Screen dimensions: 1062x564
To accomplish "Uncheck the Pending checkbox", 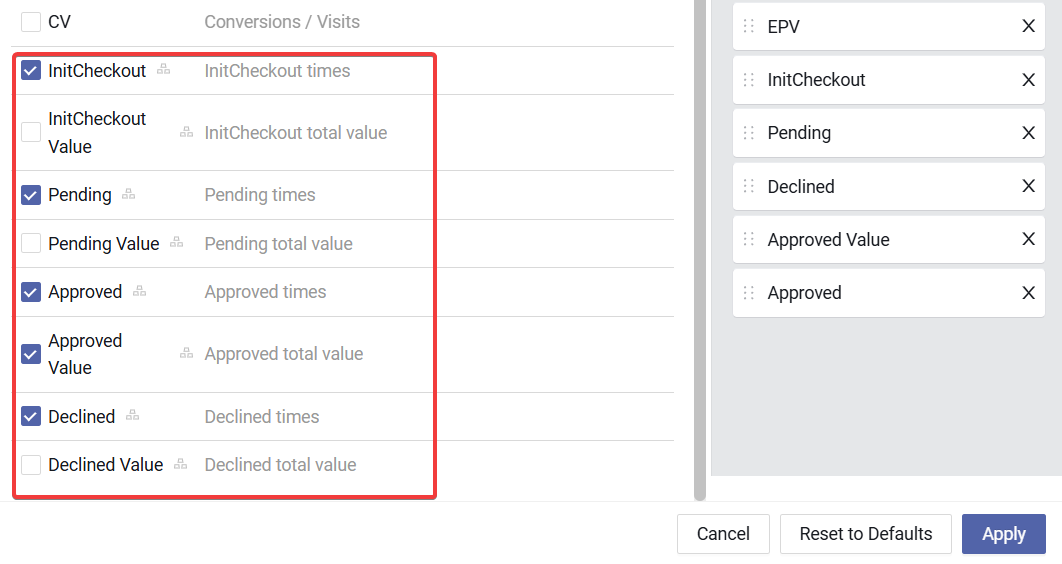I will 31,195.
